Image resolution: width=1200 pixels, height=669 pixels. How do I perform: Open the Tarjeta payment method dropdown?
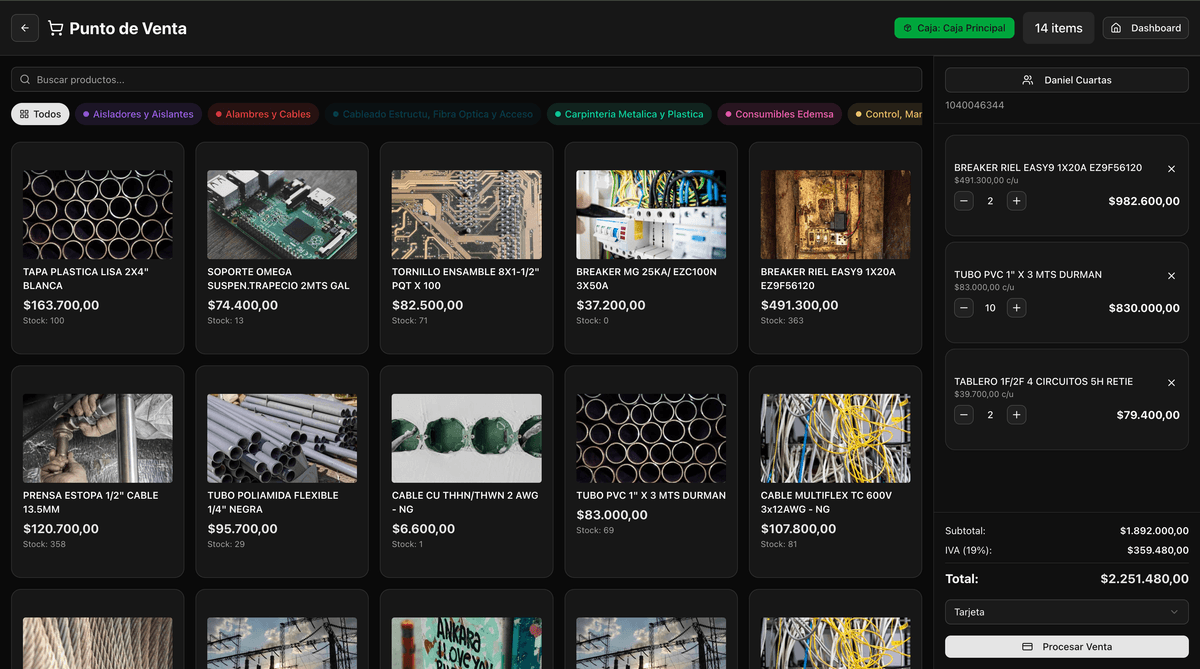(1066, 612)
